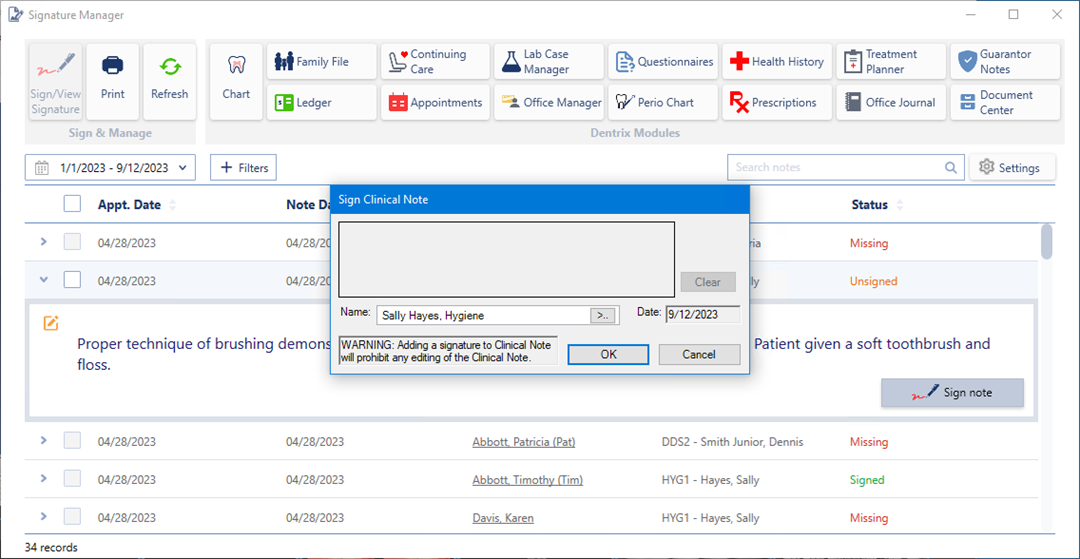Toggle the select-all checkbox in header
The height and width of the screenshot is (559, 1080).
[x=72, y=204]
